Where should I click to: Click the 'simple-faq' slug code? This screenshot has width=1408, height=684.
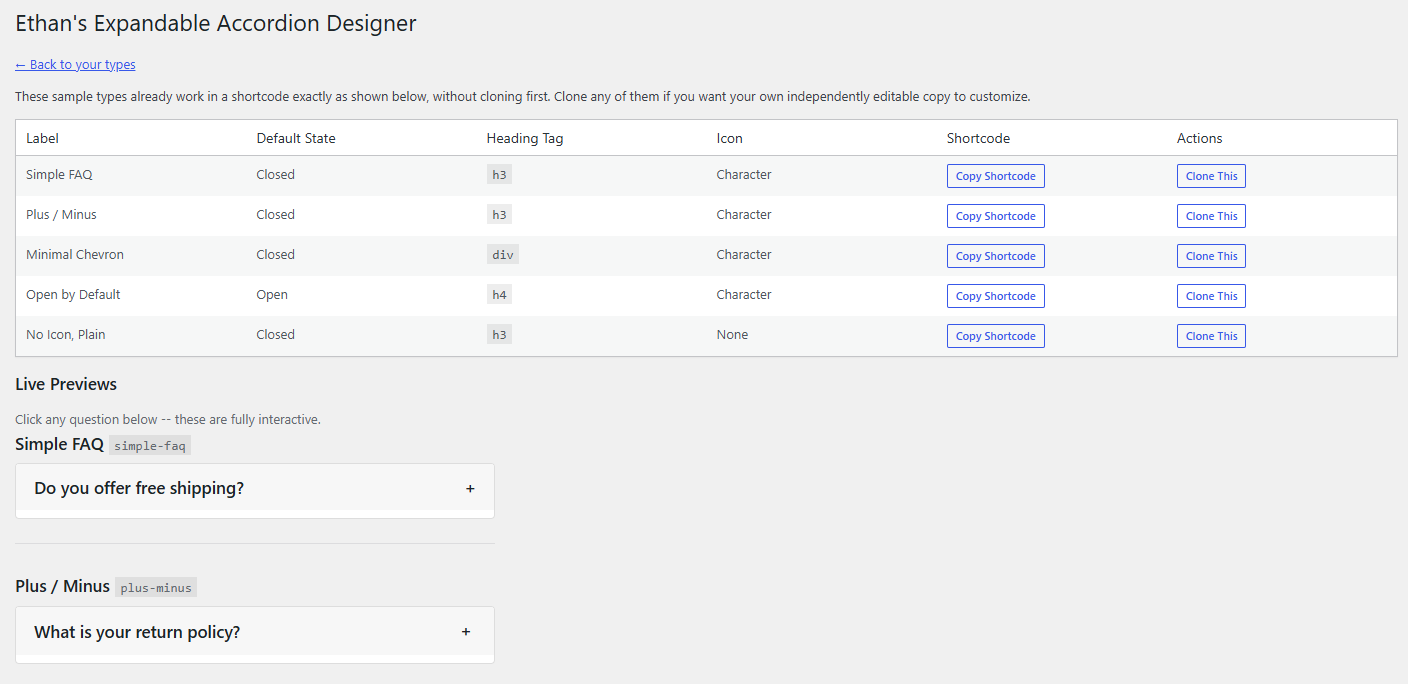coord(150,446)
